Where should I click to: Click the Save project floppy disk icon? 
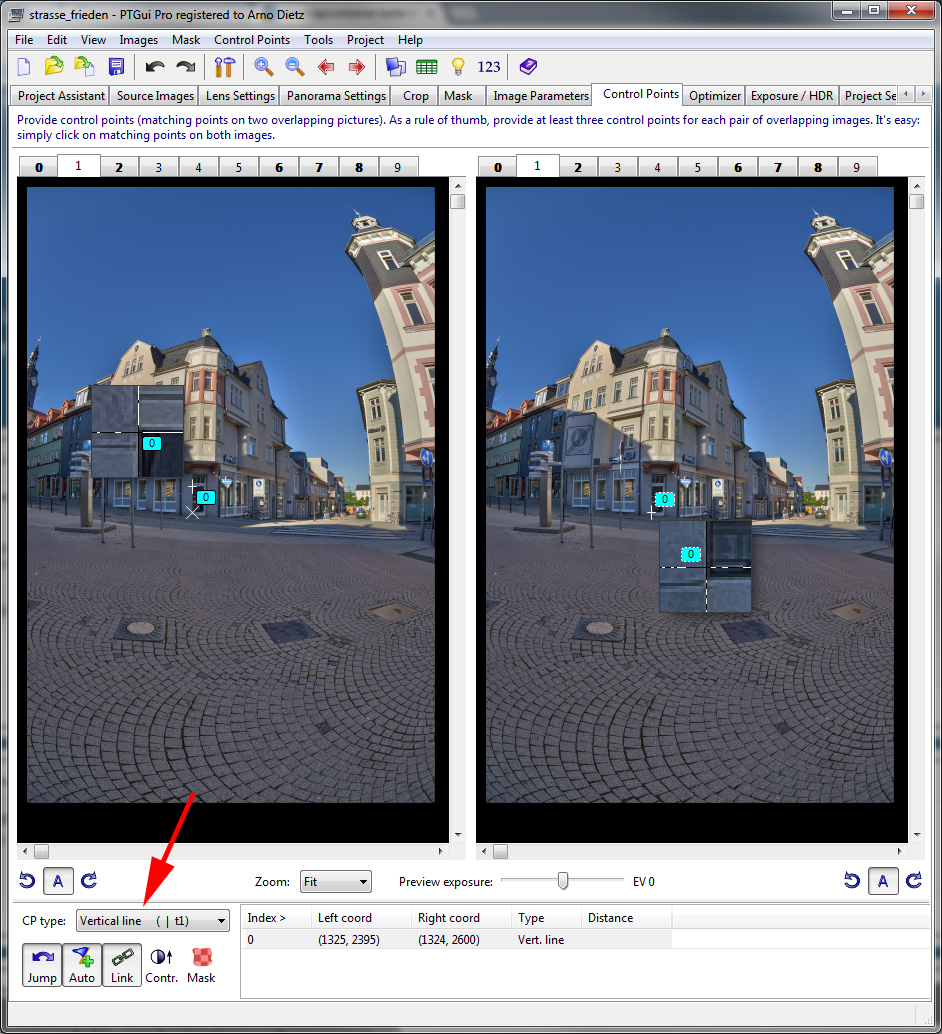click(117, 67)
